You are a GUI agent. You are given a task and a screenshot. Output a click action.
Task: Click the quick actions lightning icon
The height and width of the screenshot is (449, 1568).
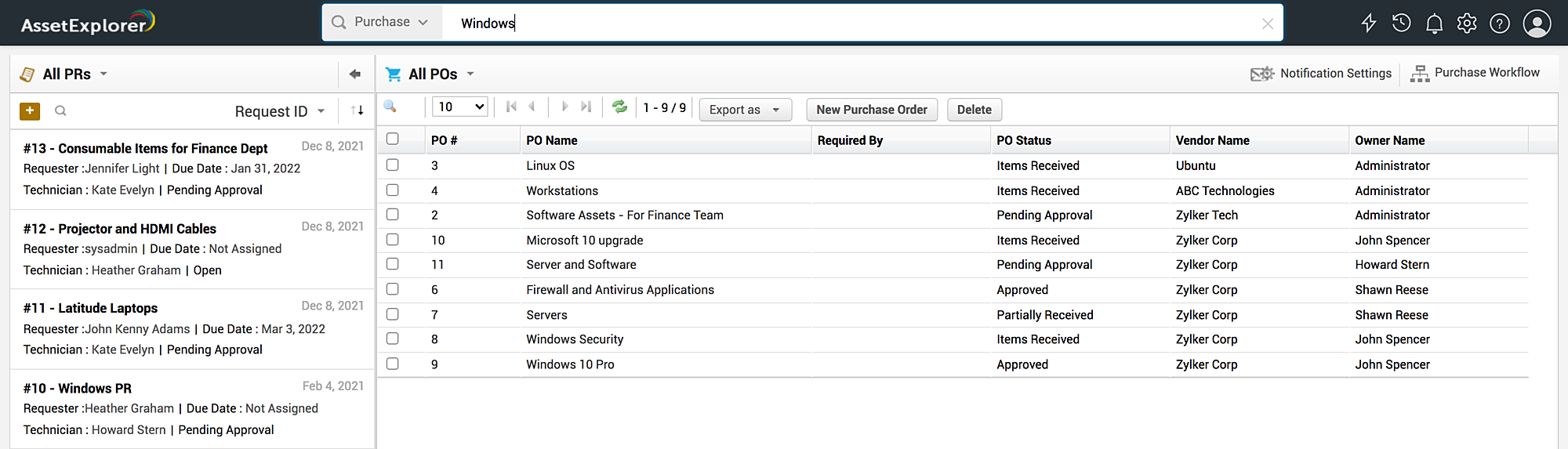coord(1369,23)
